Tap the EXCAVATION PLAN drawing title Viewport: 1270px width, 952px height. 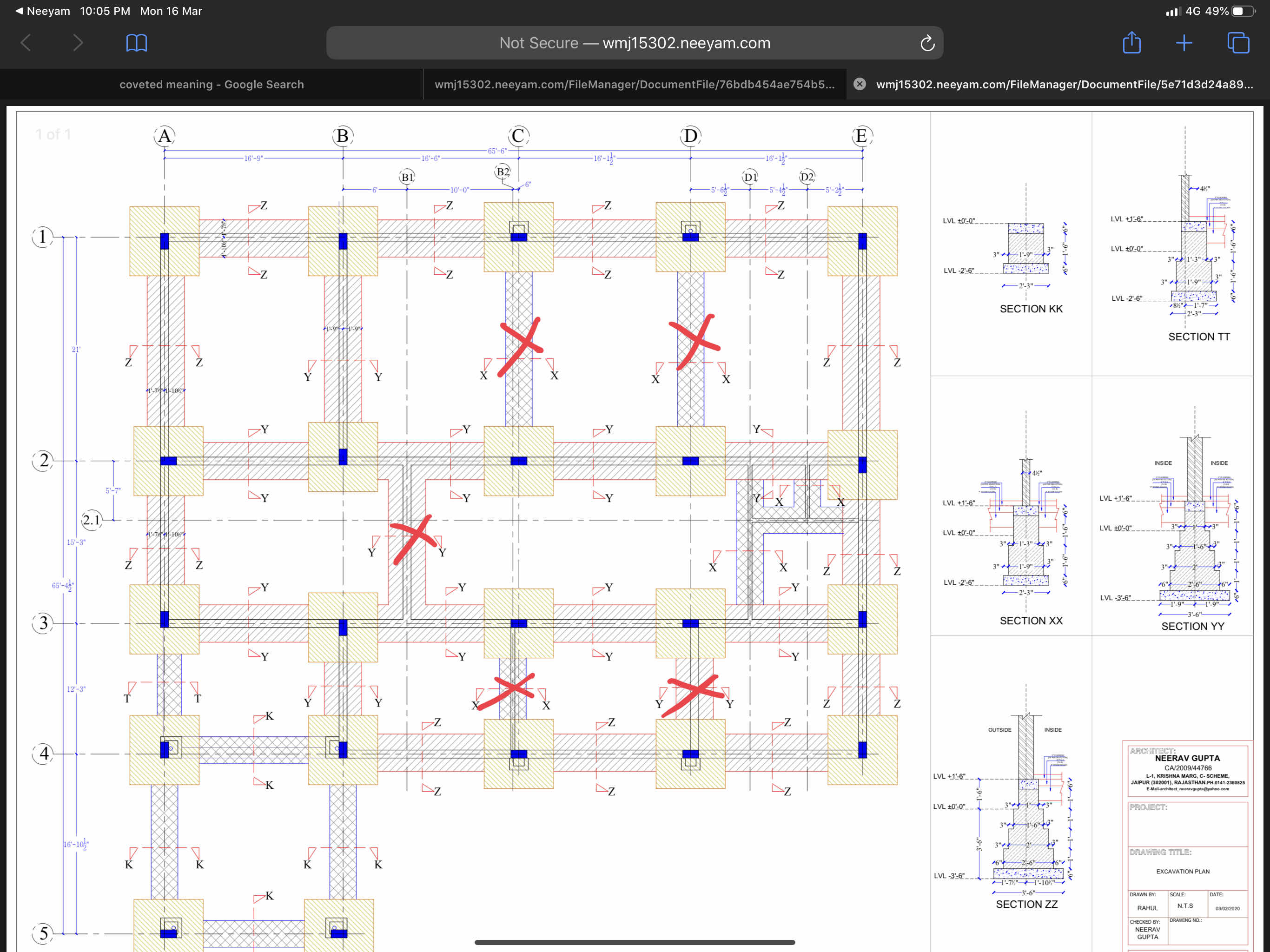[1183, 871]
